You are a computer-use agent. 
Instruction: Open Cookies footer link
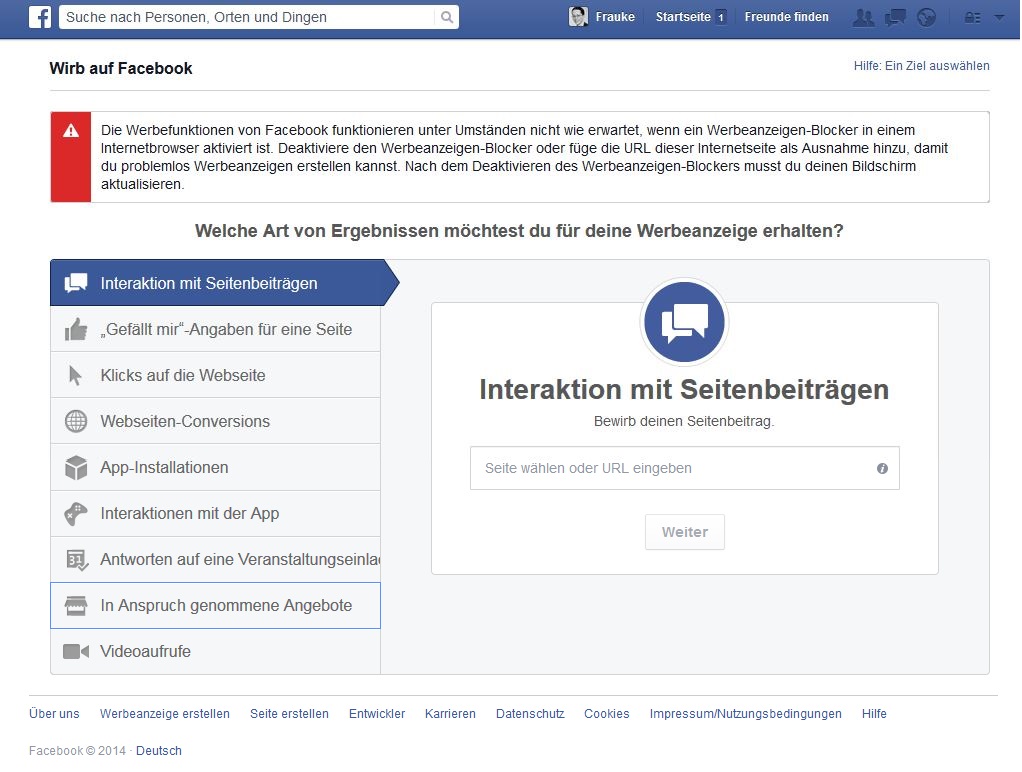click(x=607, y=714)
